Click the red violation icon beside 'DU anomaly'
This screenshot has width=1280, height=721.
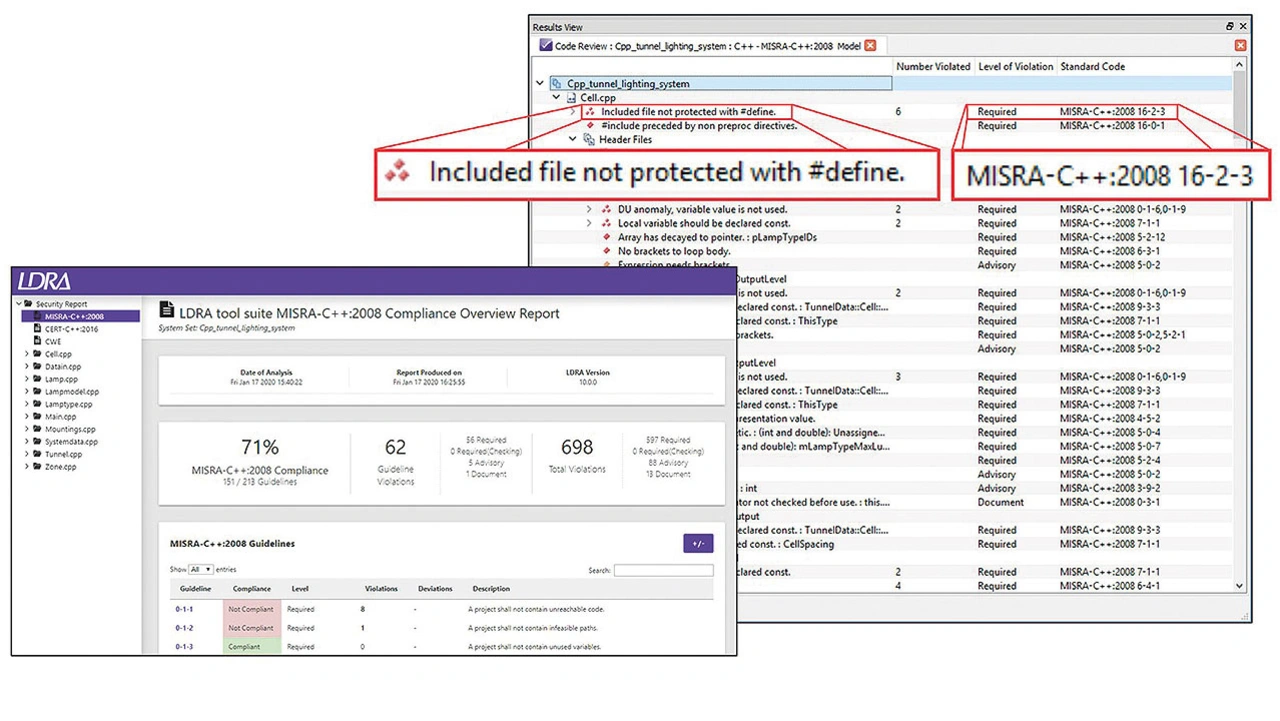pyautogui.click(x=606, y=210)
